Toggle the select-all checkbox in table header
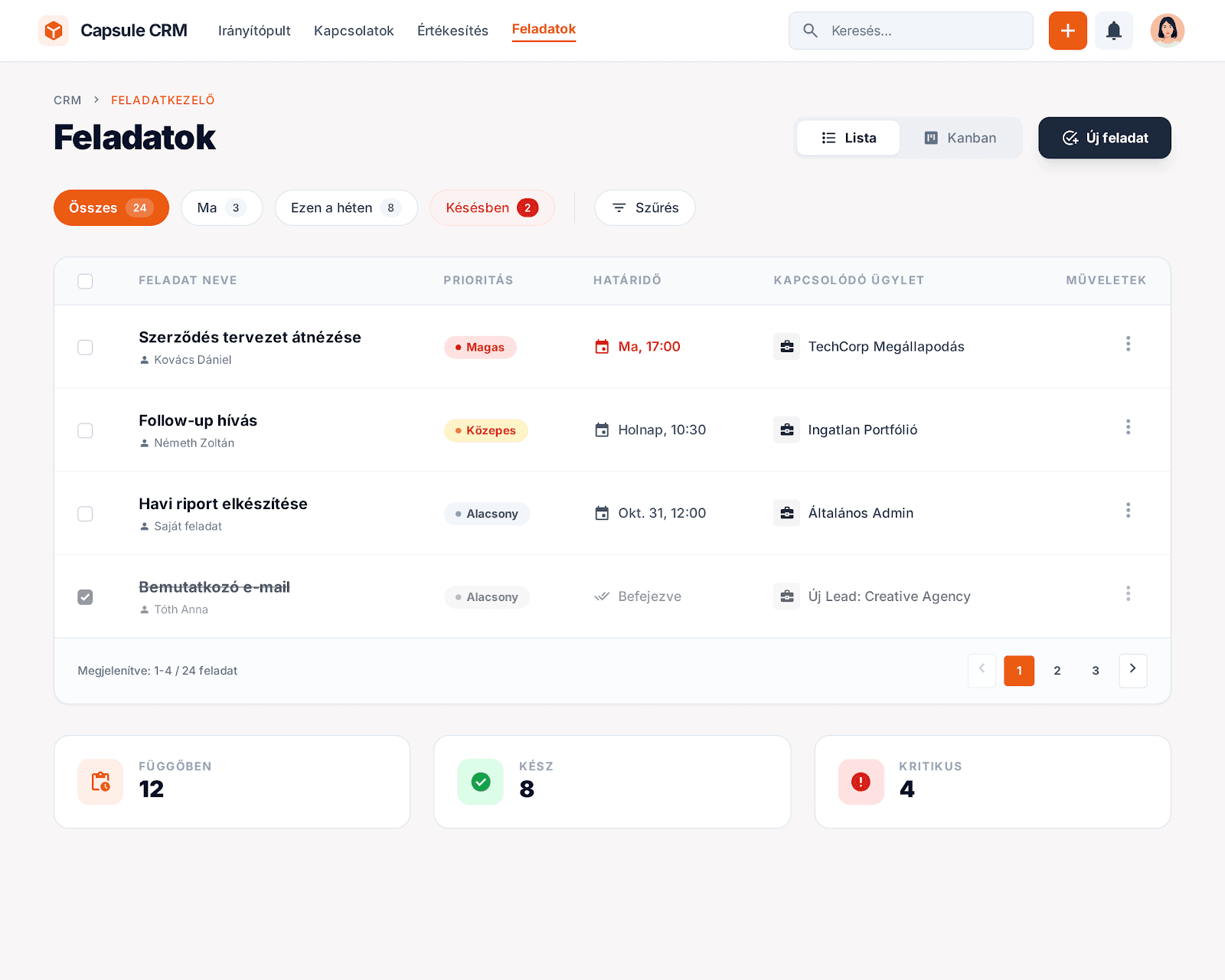The image size is (1225, 980). tap(85, 281)
